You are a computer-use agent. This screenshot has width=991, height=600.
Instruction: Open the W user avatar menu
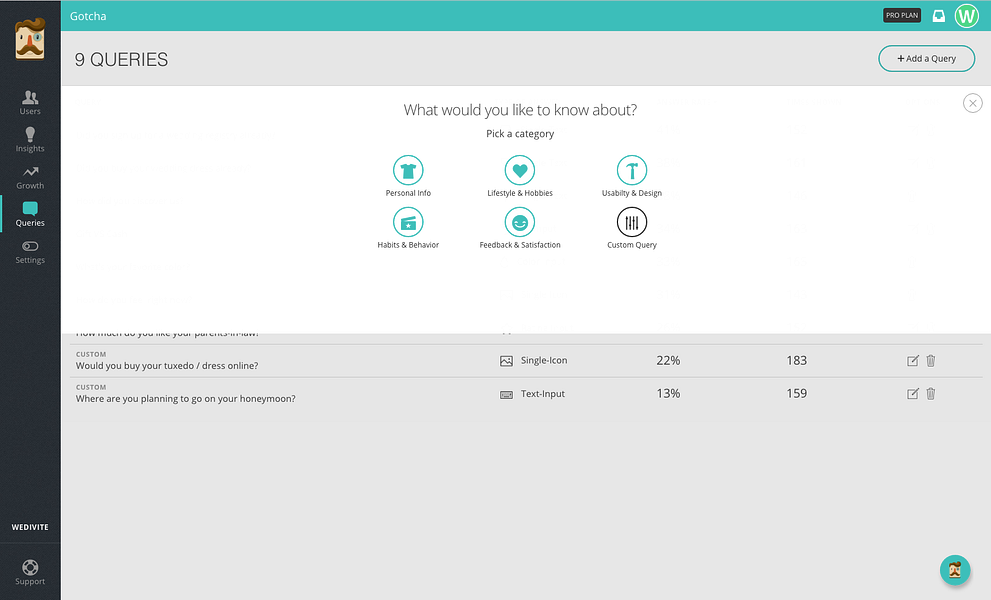coord(966,16)
